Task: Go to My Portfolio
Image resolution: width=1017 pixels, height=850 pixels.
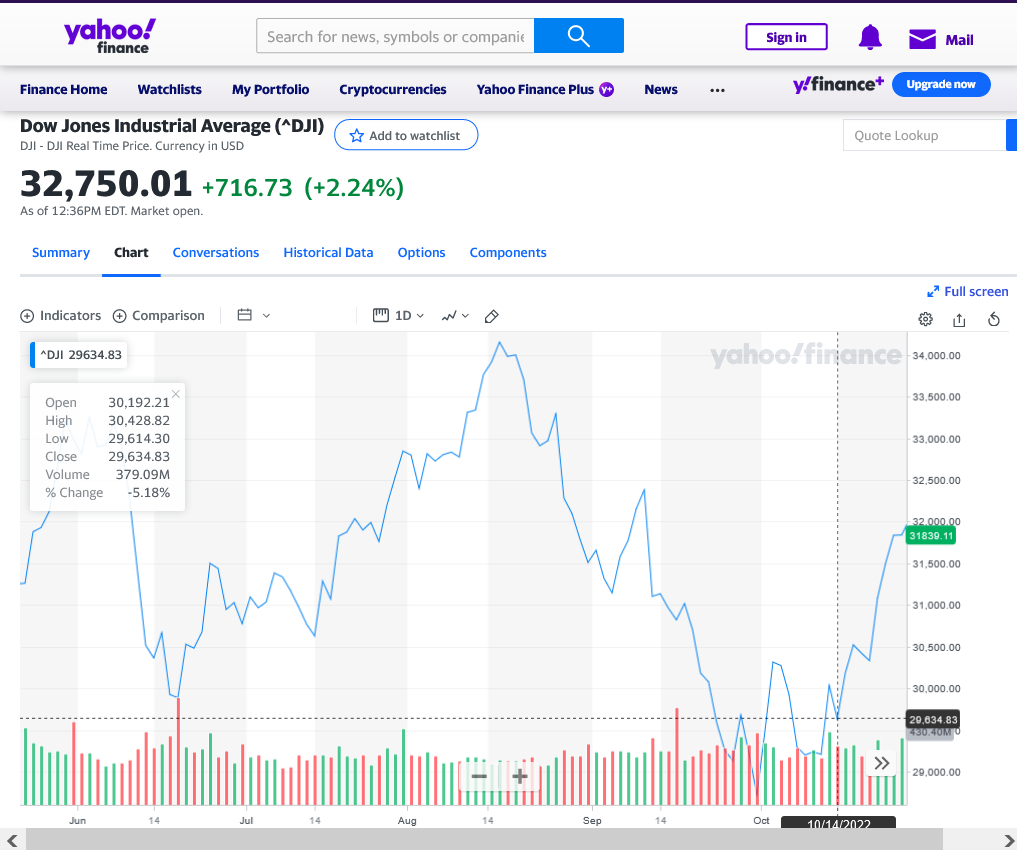Action: (270, 89)
